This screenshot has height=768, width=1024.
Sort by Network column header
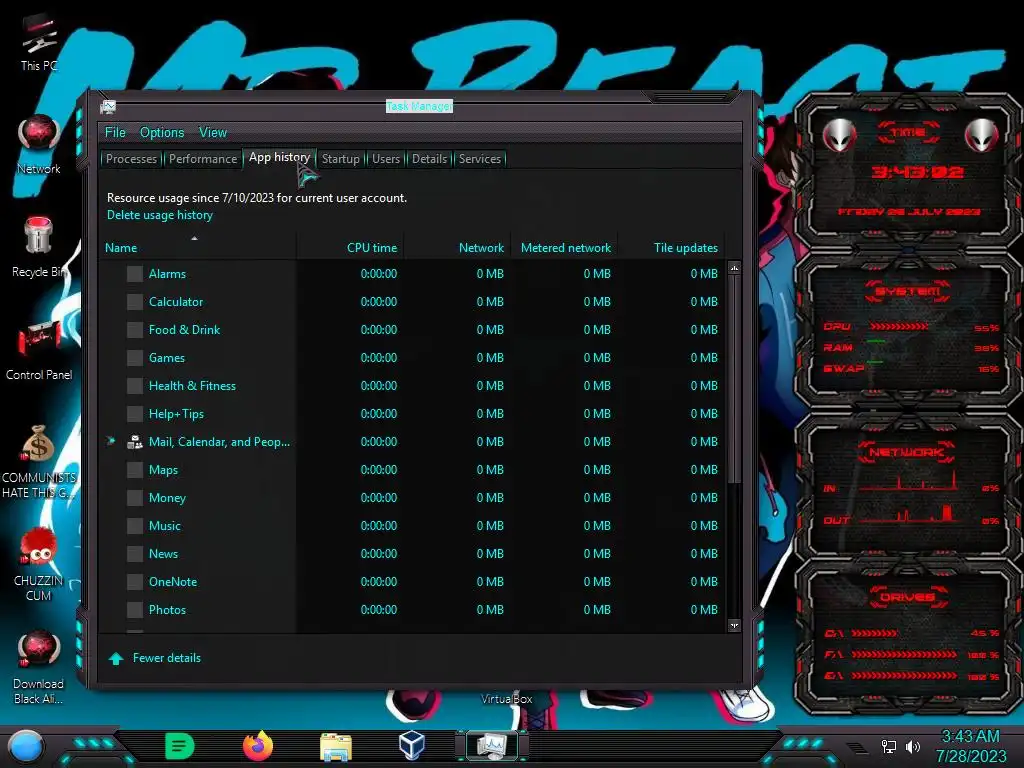[458, 248]
